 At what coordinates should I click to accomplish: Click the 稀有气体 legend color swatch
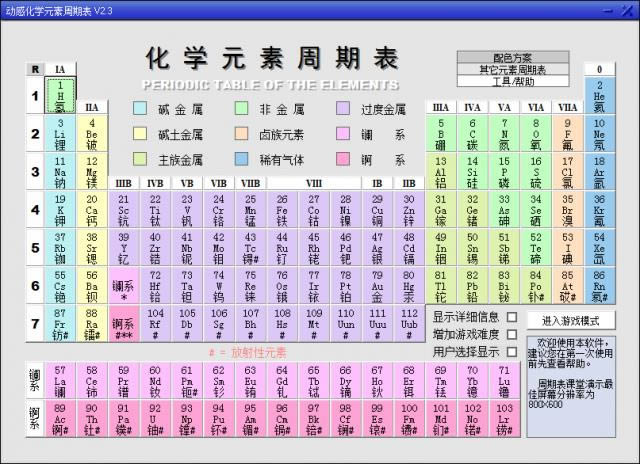coord(241,159)
